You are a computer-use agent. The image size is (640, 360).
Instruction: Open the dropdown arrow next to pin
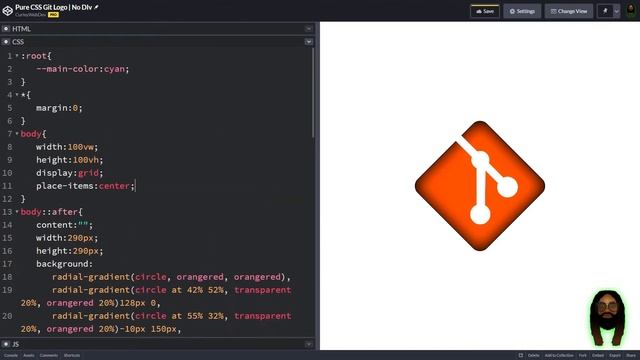(617, 11)
